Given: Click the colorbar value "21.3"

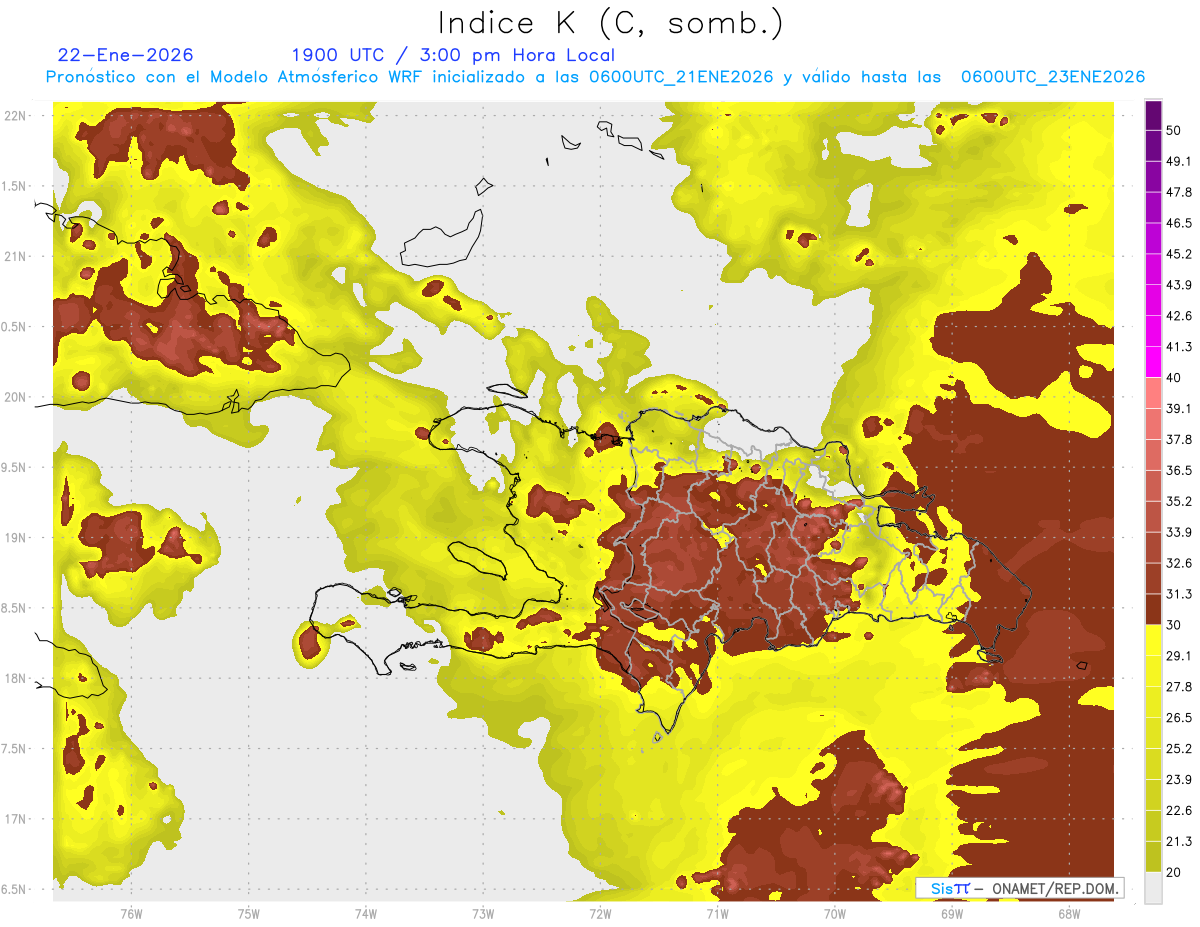Looking at the screenshot, I should [x=1179, y=841].
